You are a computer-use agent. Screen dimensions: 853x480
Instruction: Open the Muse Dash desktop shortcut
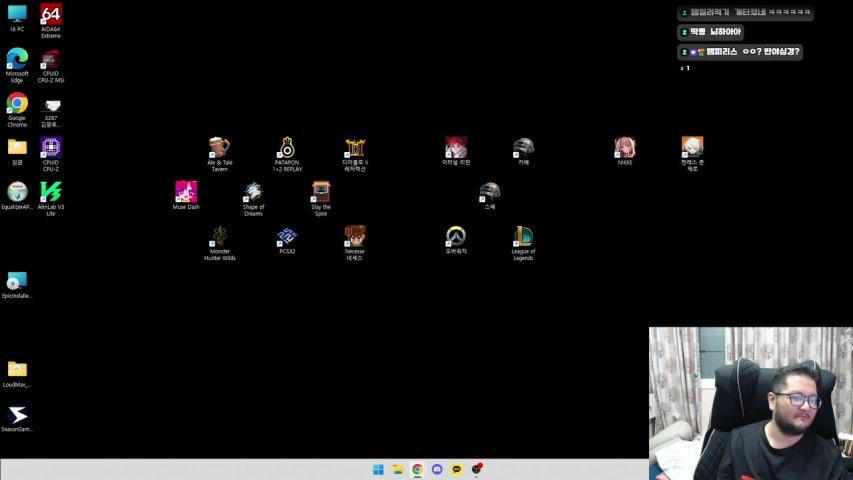click(x=186, y=192)
